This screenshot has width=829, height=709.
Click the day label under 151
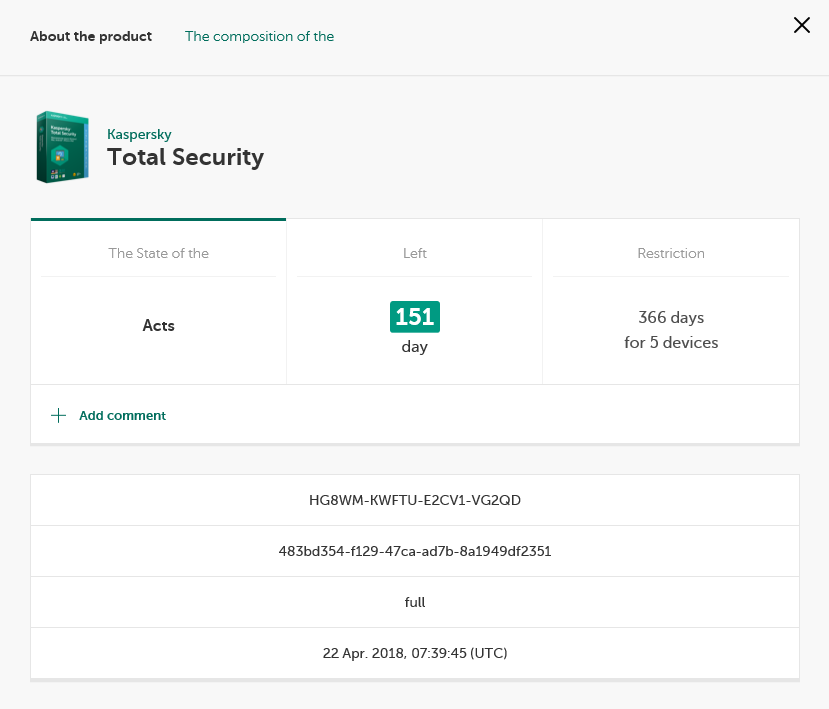tap(415, 347)
